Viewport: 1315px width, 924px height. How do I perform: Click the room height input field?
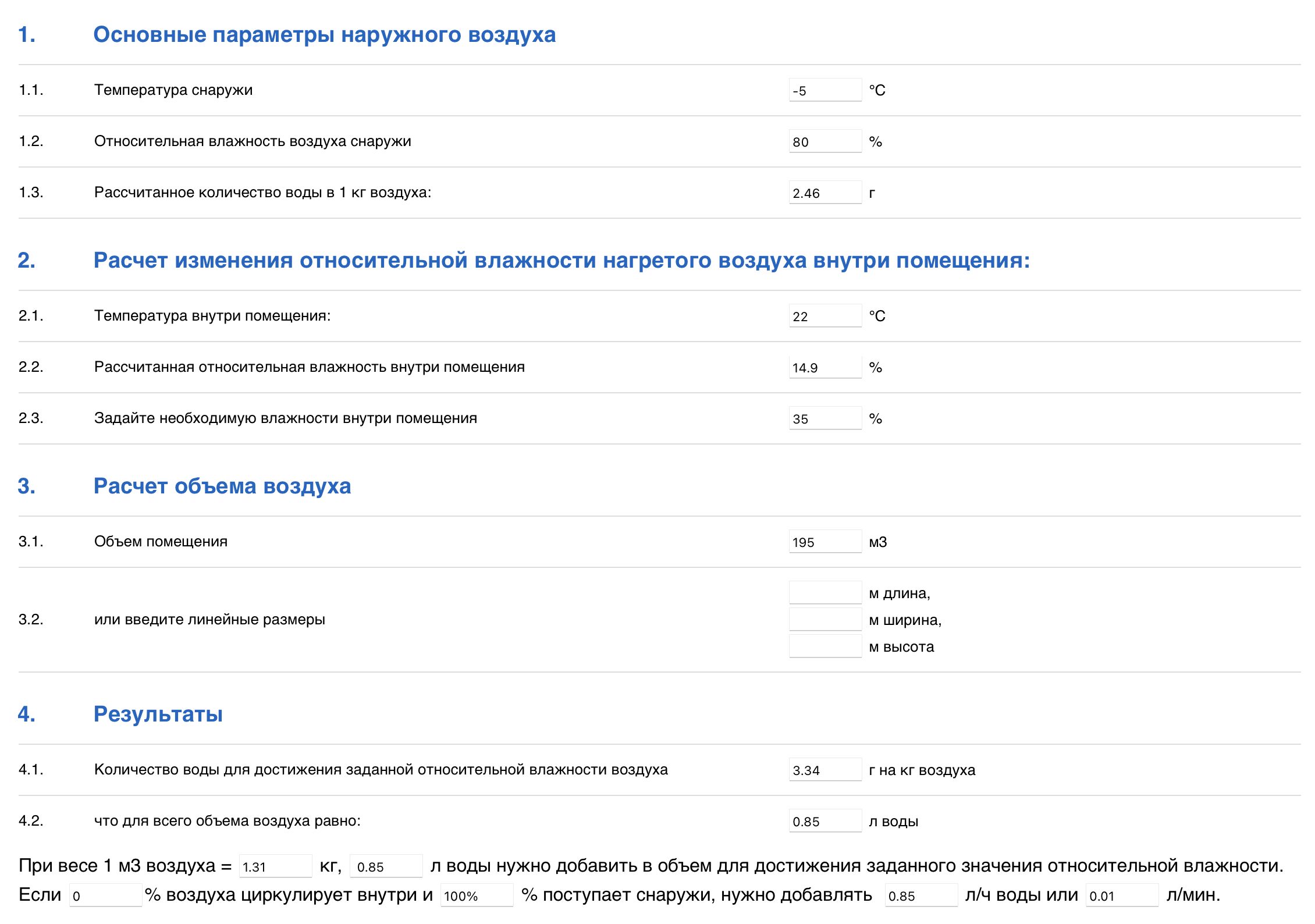(x=824, y=646)
